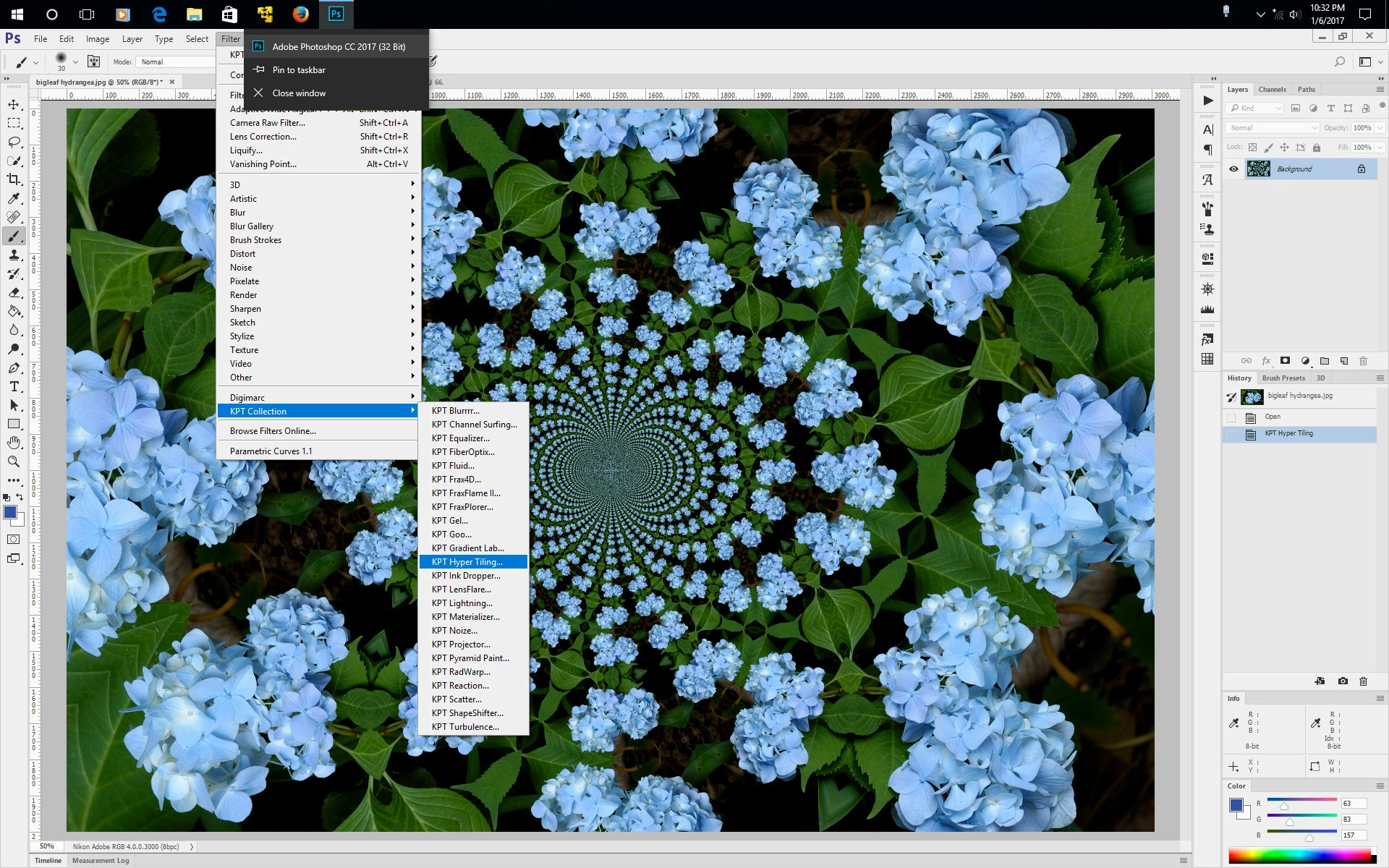Screen dimensions: 1389x868
Task: Open the Actions play panel icon
Action: (1207, 101)
